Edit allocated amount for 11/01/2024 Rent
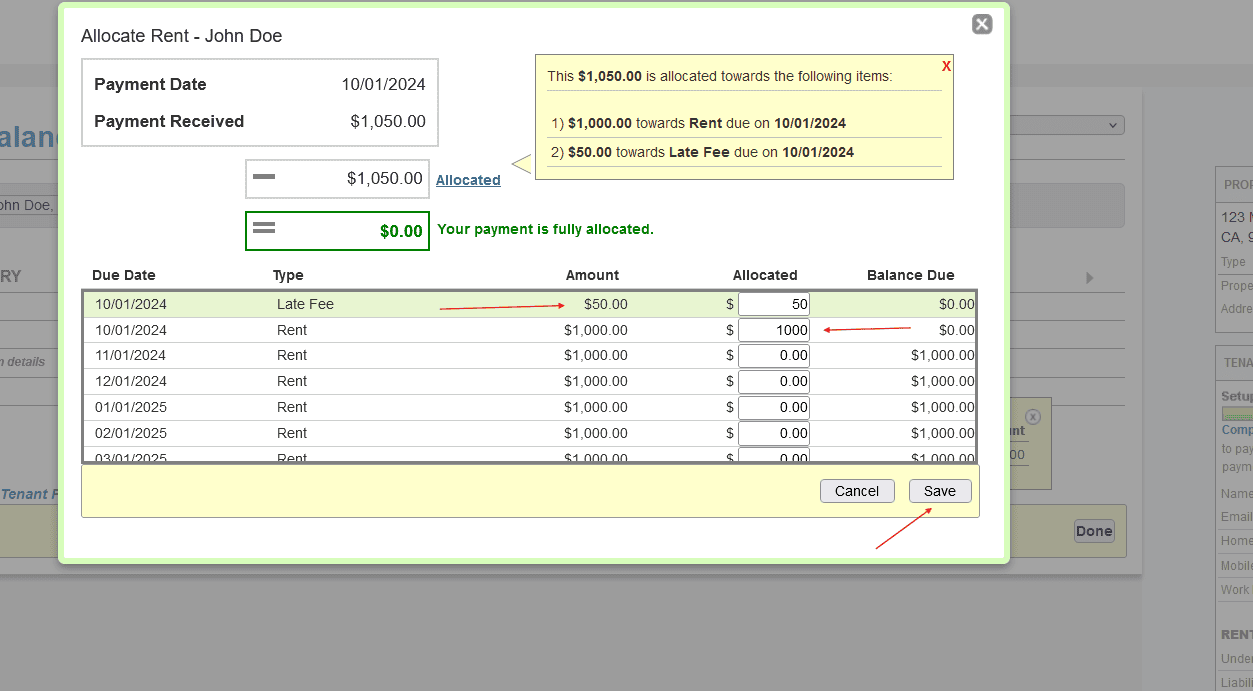 [x=773, y=355]
